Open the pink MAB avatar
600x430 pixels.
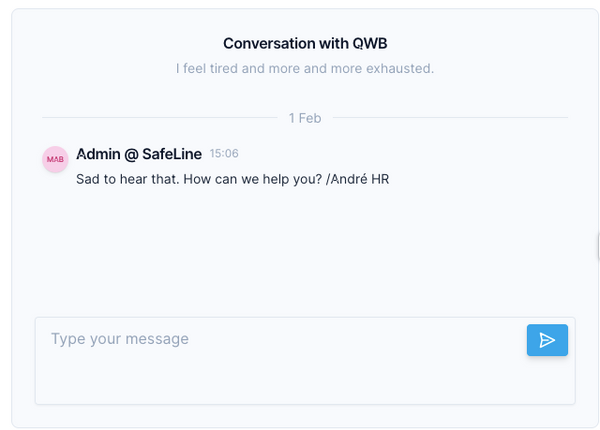click(55, 159)
